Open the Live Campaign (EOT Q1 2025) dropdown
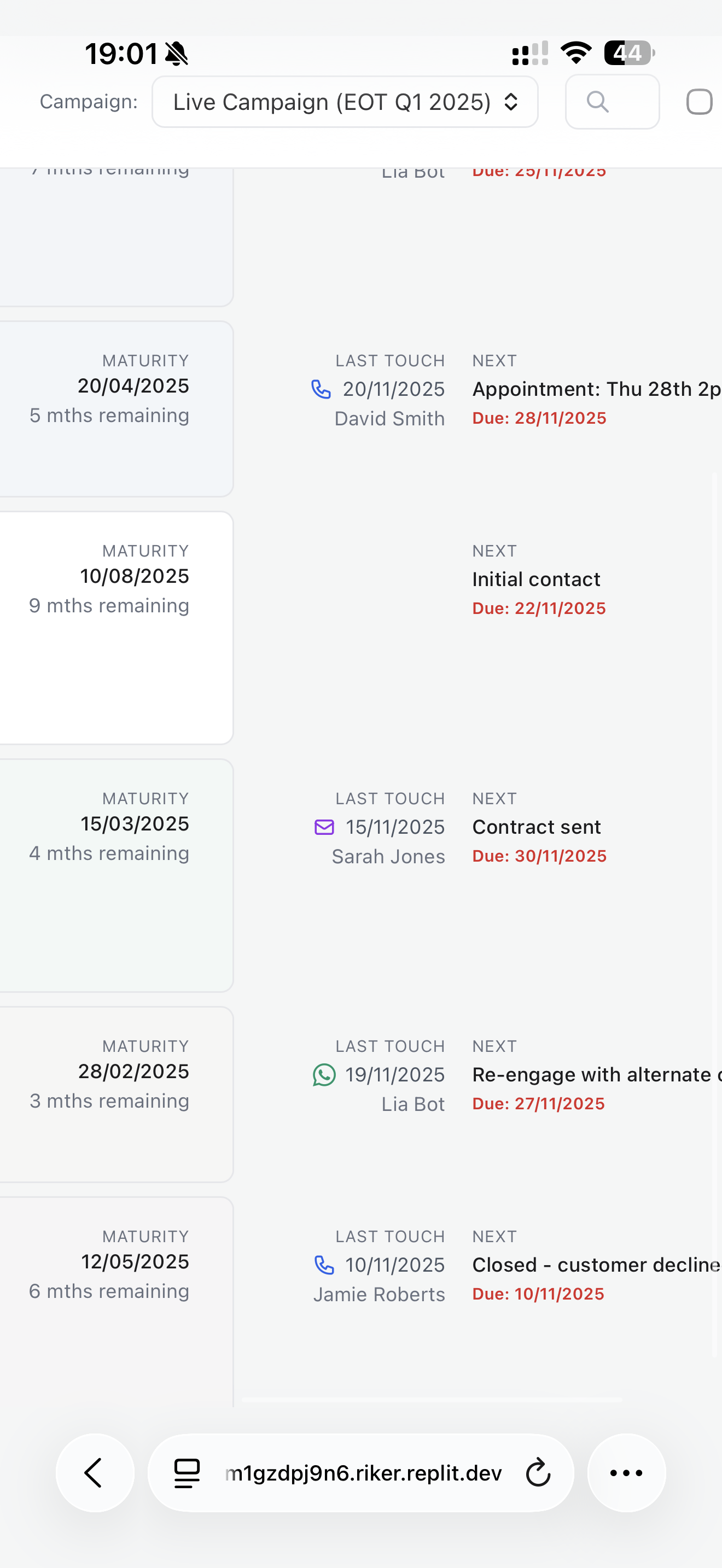722x1568 pixels. click(345, 102)
